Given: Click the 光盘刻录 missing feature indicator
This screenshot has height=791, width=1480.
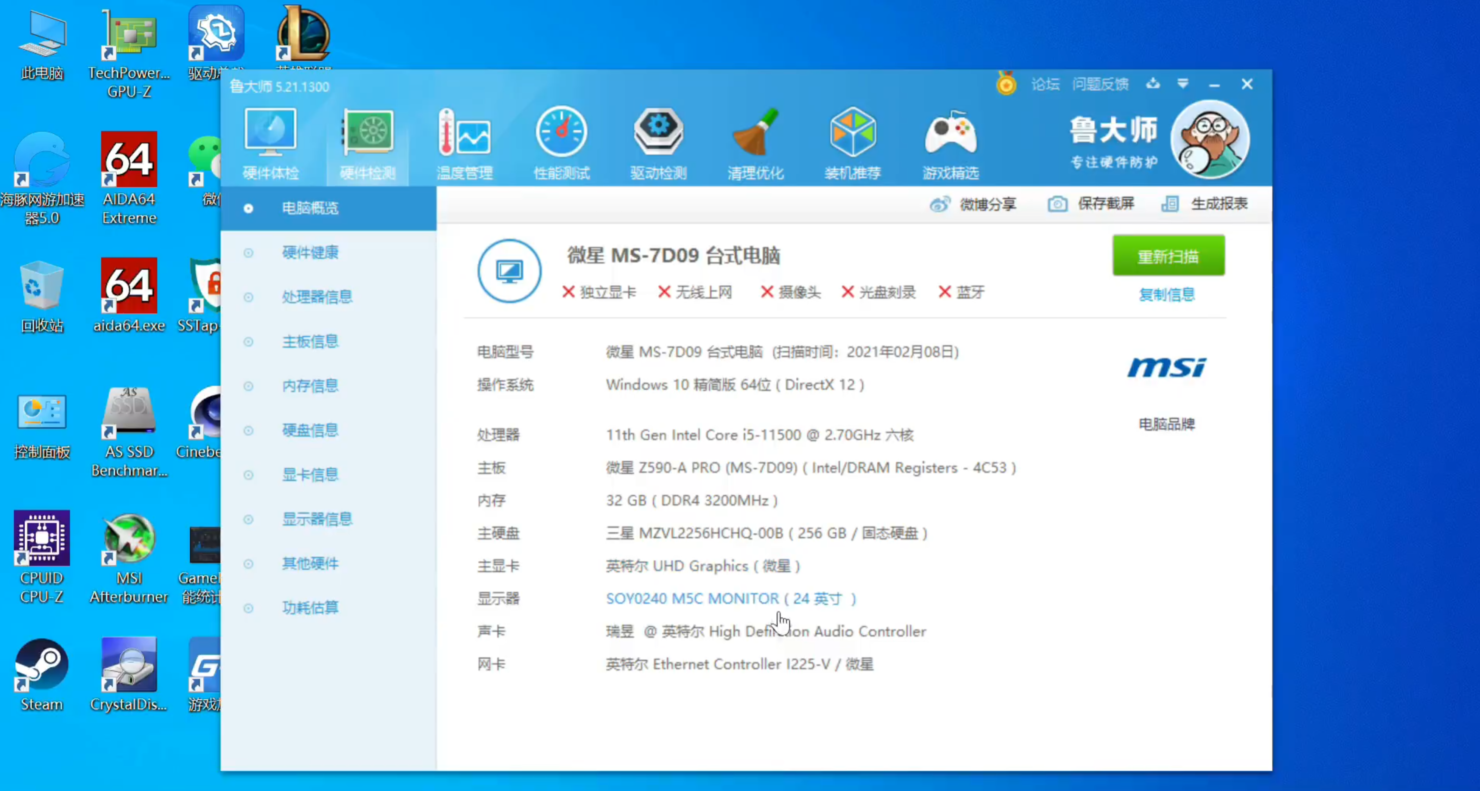Looking at the screenshot, I should 878,292.
